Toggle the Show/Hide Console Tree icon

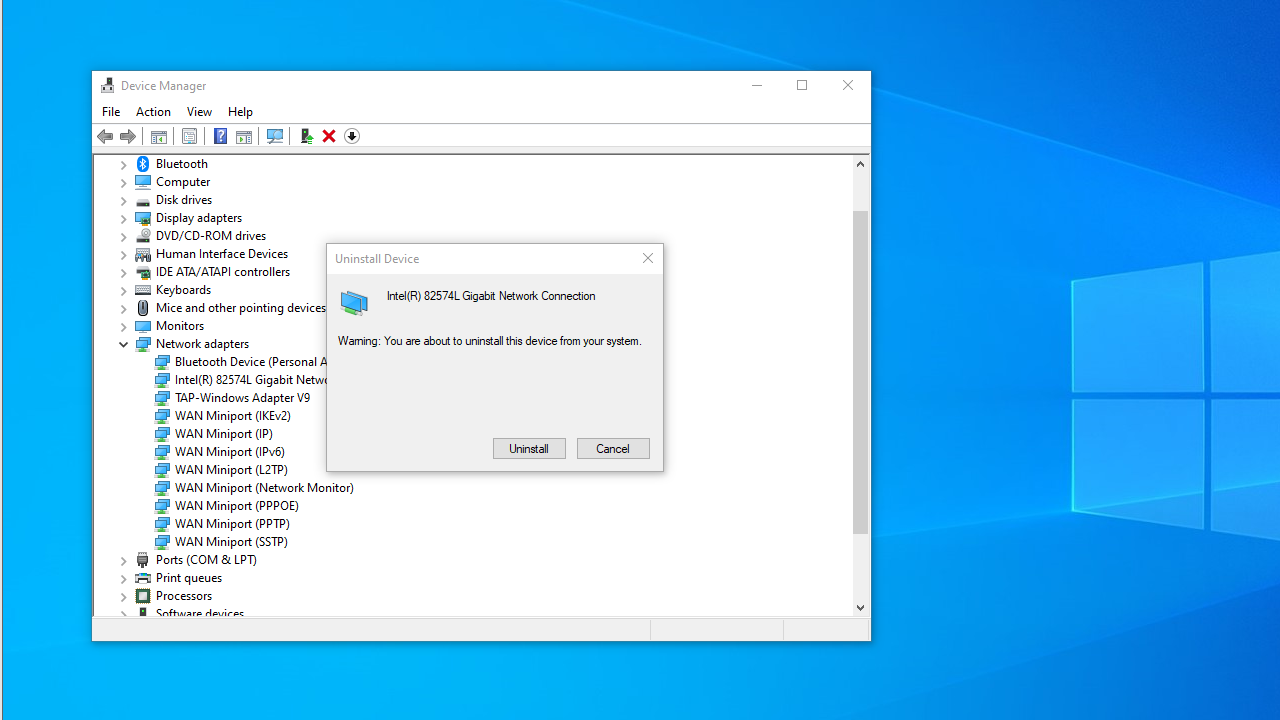tap(158, 136)
